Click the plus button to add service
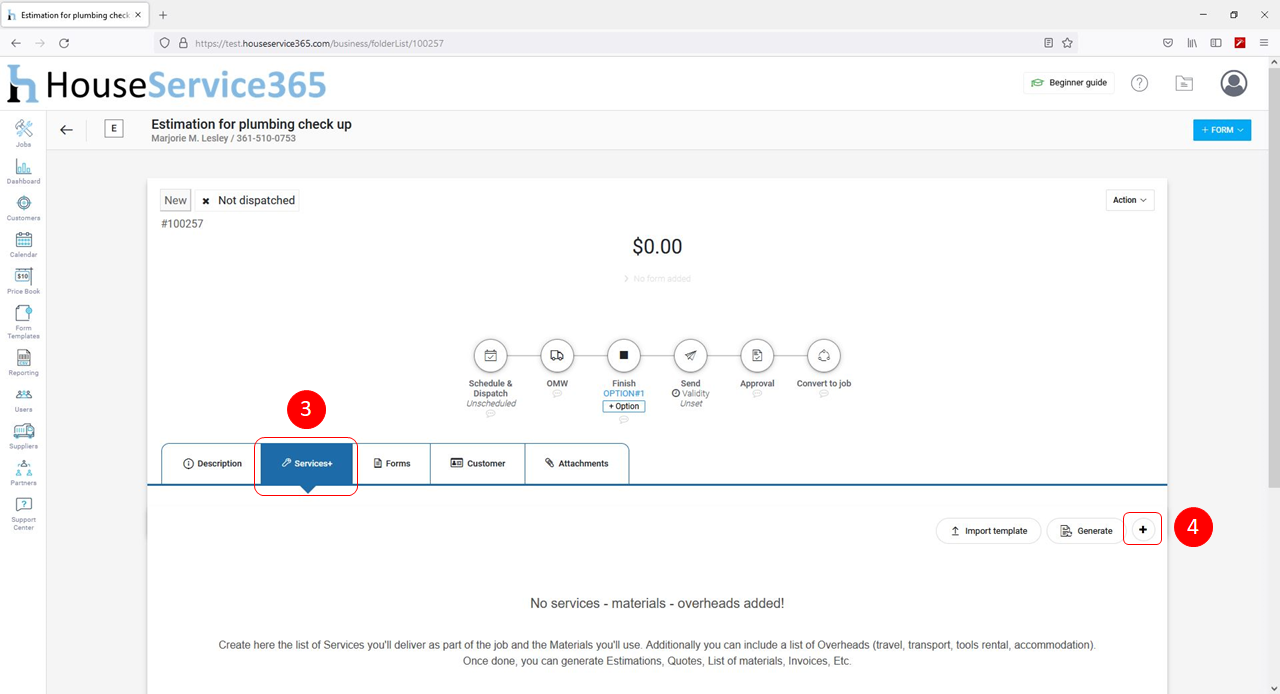Image resolution: width=1280 pixels, height=694 pixels. click(1143, 530)
